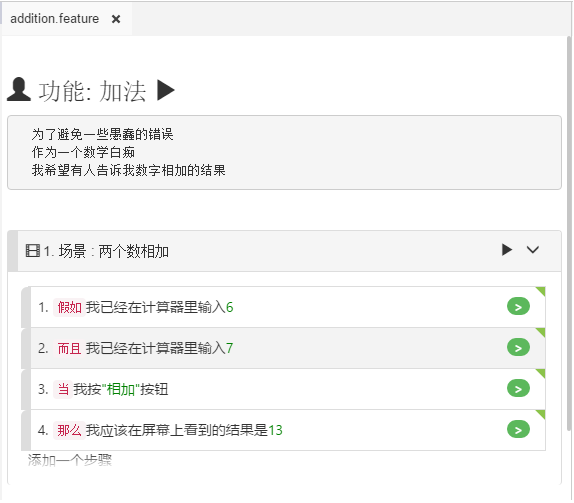
Task: Close the addition.feature tab
Action: (116, 19)
